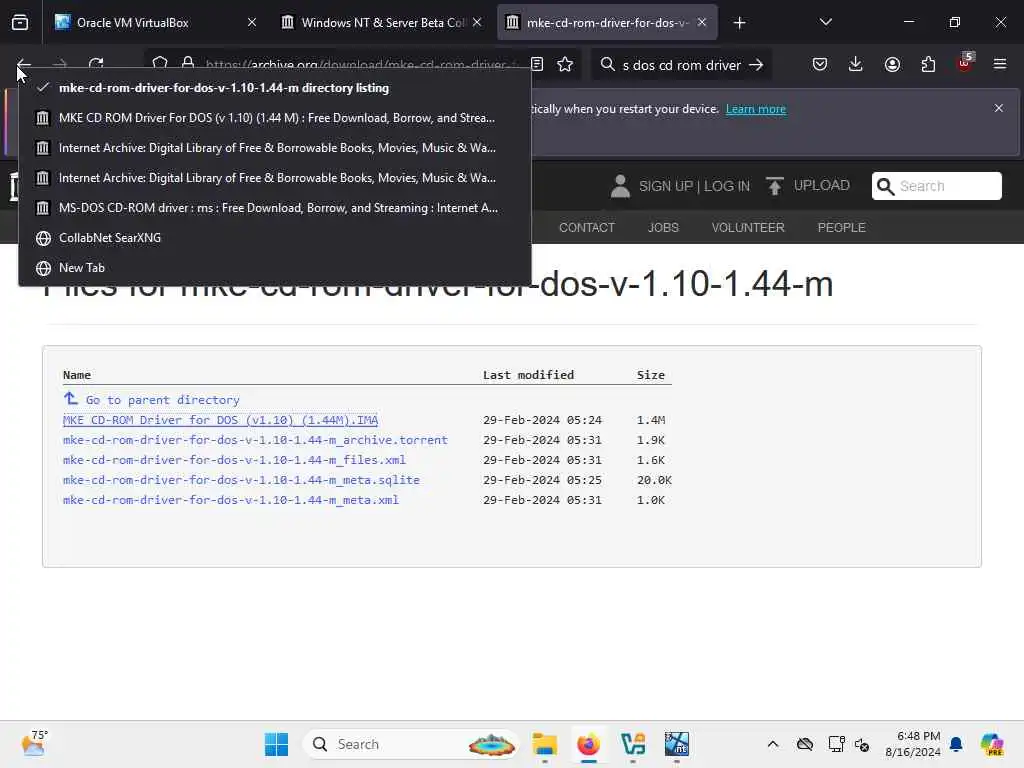The width and height of the screenshot is (1024, 768).
Task: Close the Windows NT & Server Beta tab
Action: (x=477, y=22)
